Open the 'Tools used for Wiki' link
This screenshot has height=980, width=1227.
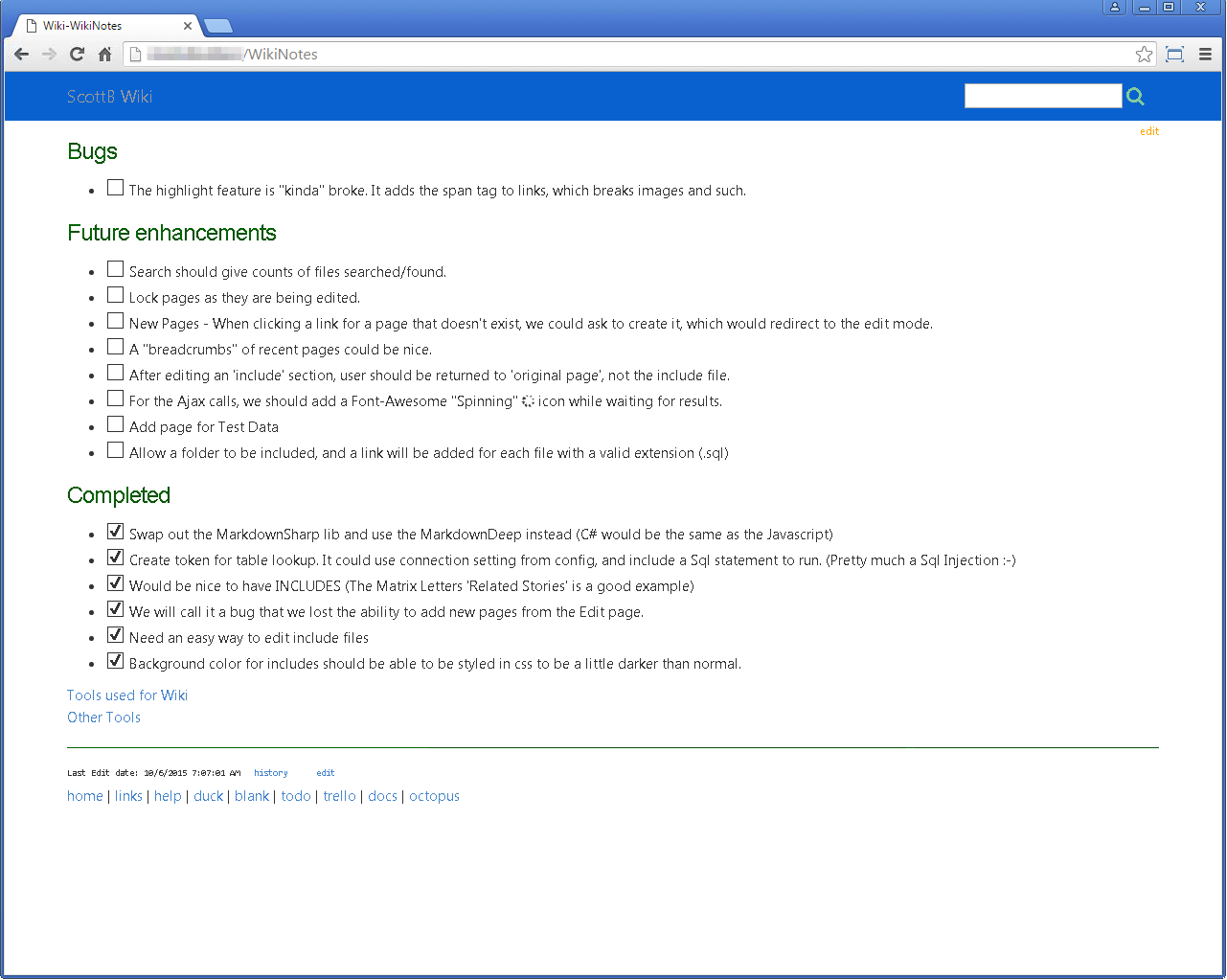coord(127,695)
